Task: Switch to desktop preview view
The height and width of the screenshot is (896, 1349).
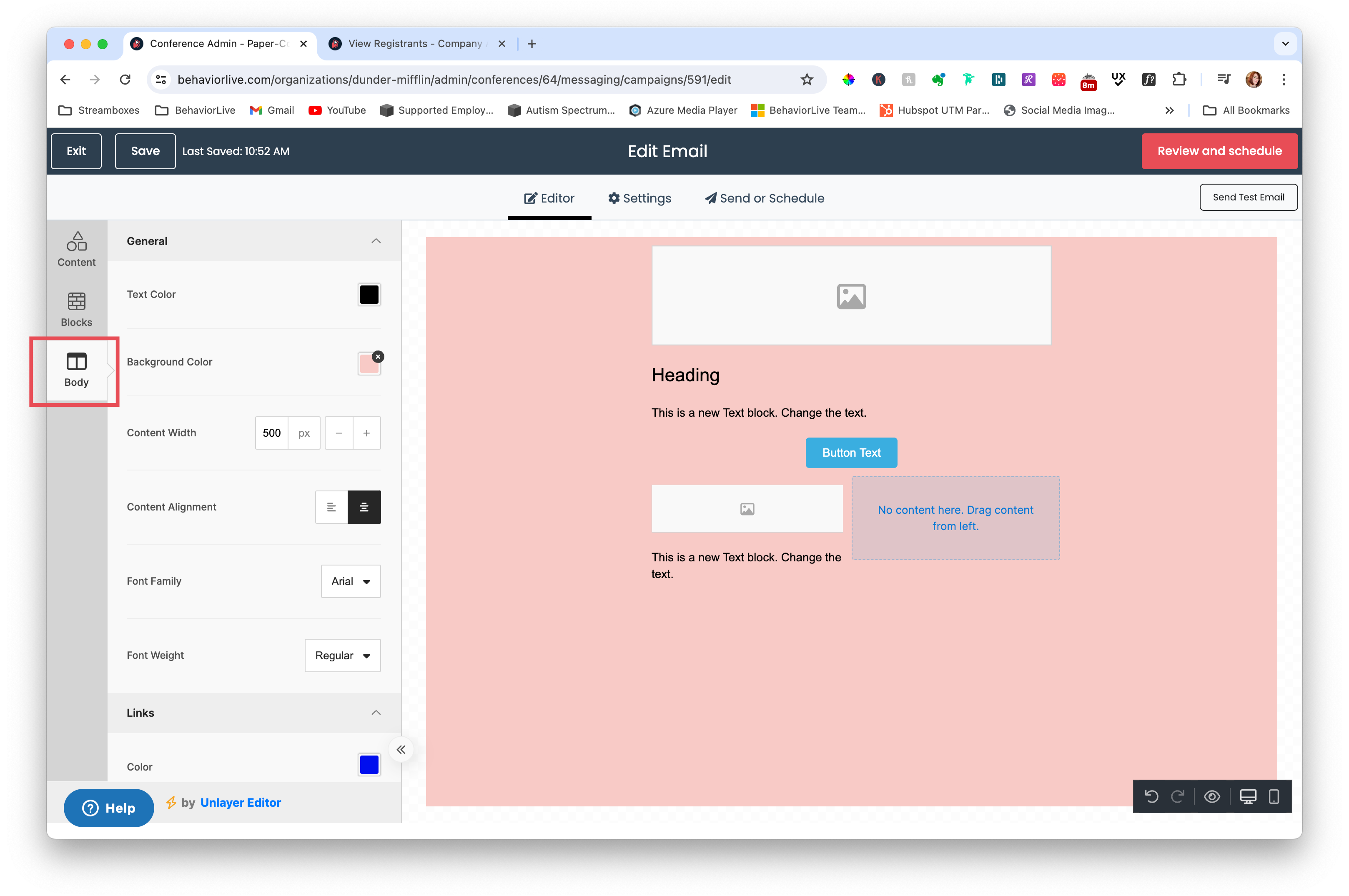Action: point(1248,796)
